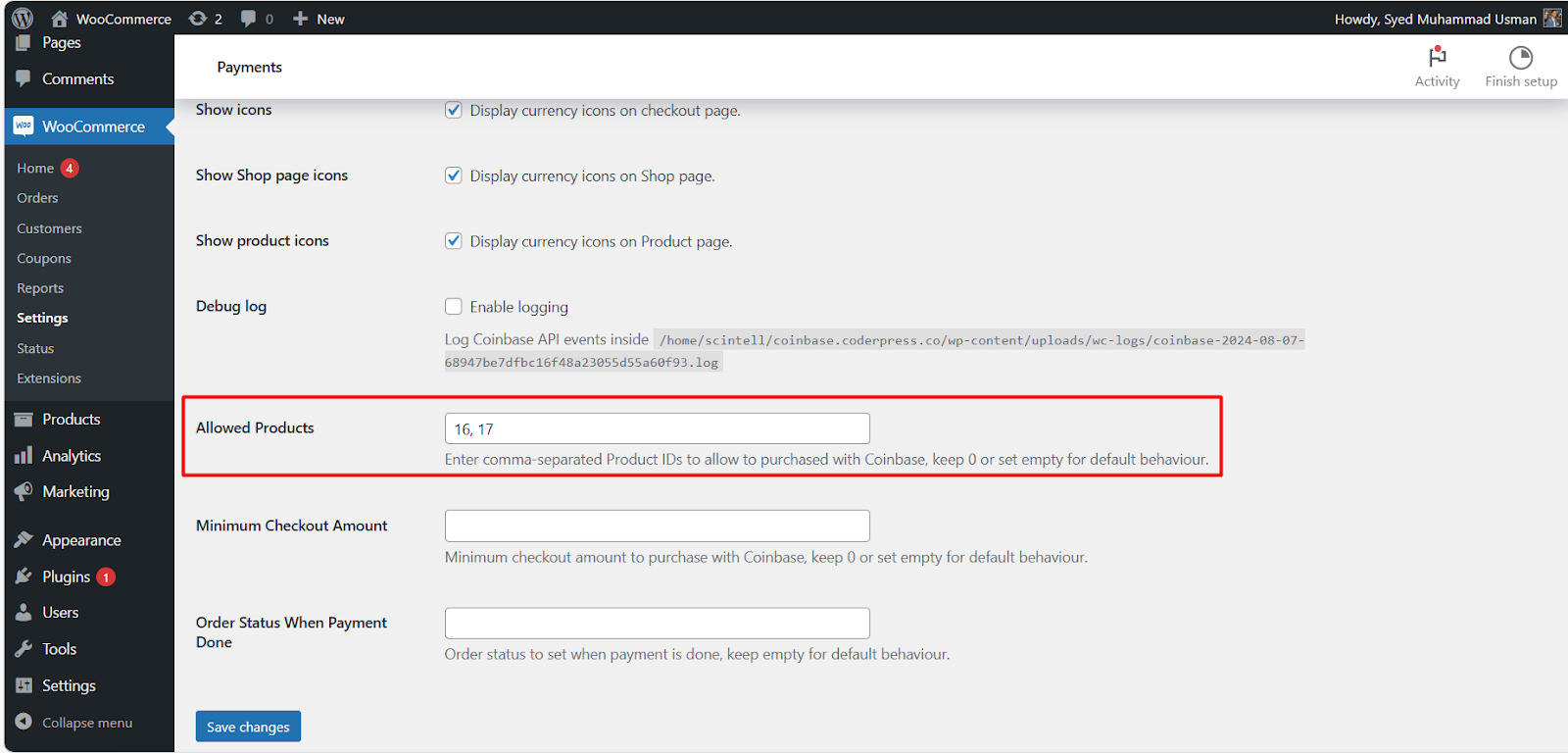Open the Activity flag icon
This screenshot has height=753, width=1568.
point(1438,57)
